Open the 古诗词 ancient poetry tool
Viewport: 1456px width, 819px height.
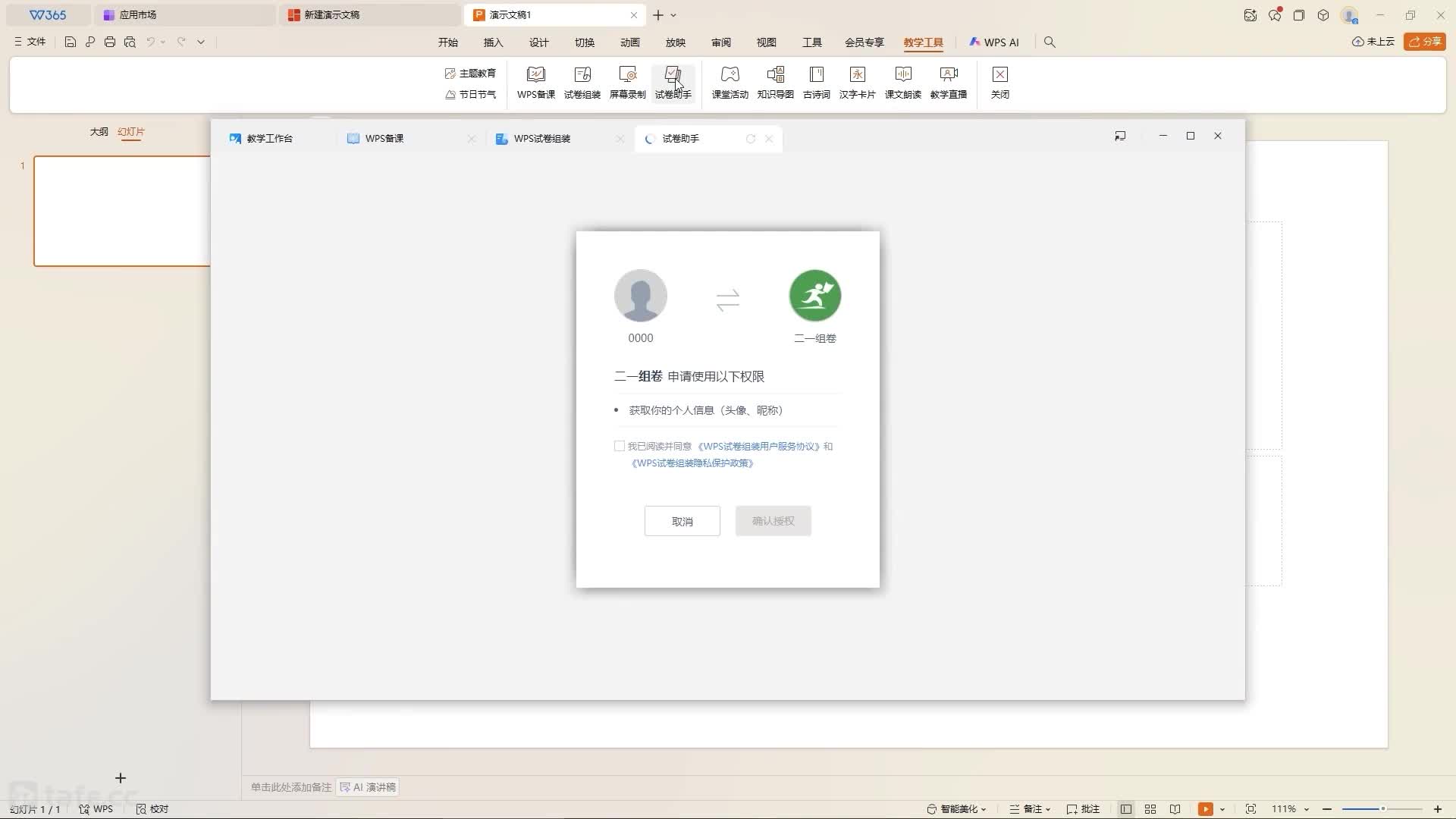[x=817, y=82]
